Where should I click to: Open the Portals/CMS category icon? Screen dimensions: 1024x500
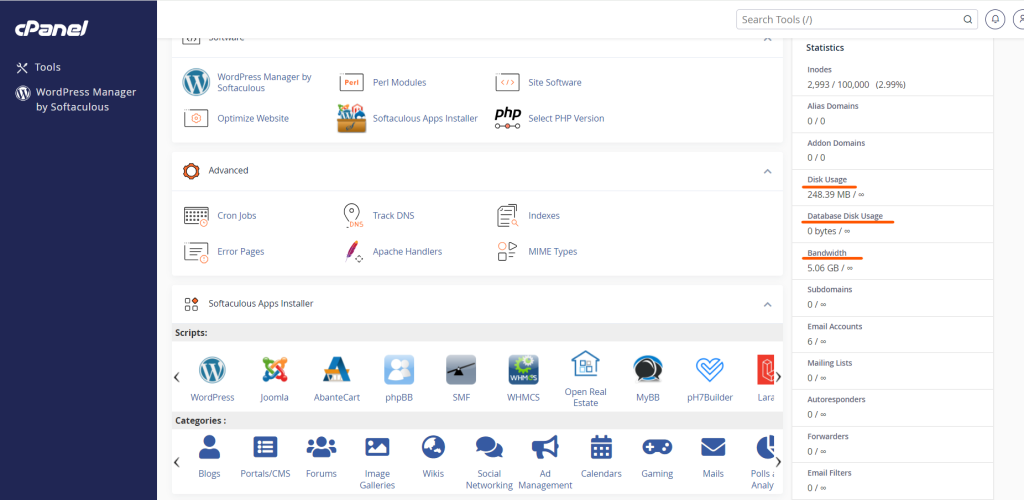265,447
